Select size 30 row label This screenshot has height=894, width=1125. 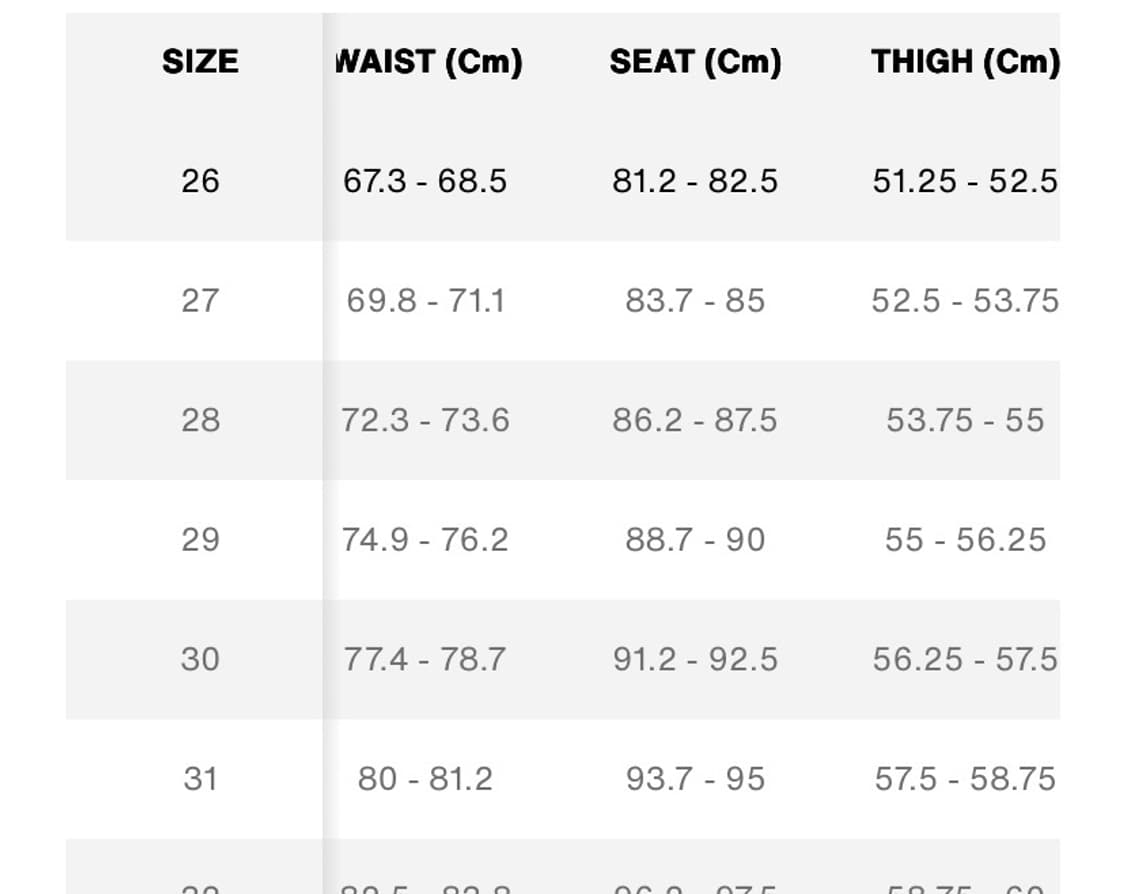coord(200,659)
